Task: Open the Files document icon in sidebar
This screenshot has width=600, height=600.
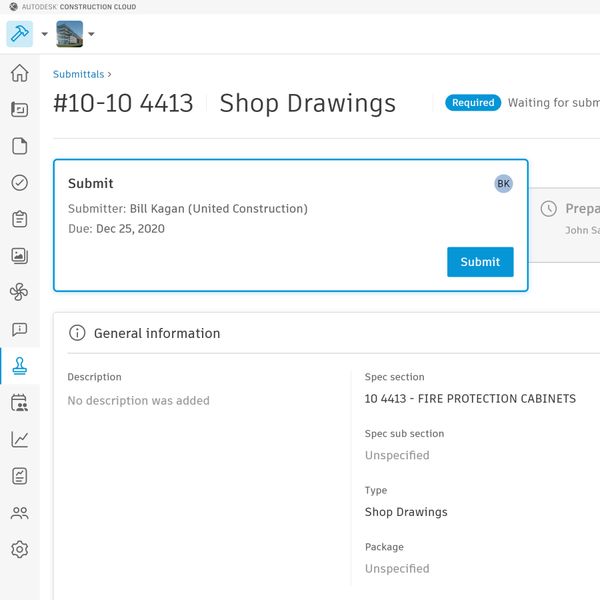Action: coord(20,146)
